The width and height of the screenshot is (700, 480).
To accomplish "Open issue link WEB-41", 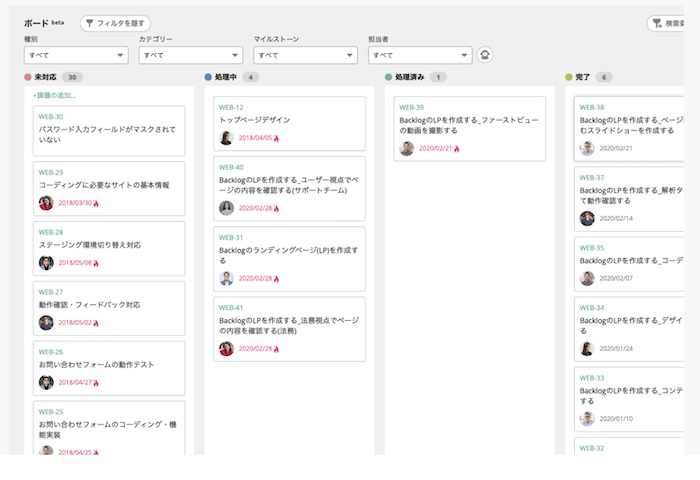I will (231, 307).
